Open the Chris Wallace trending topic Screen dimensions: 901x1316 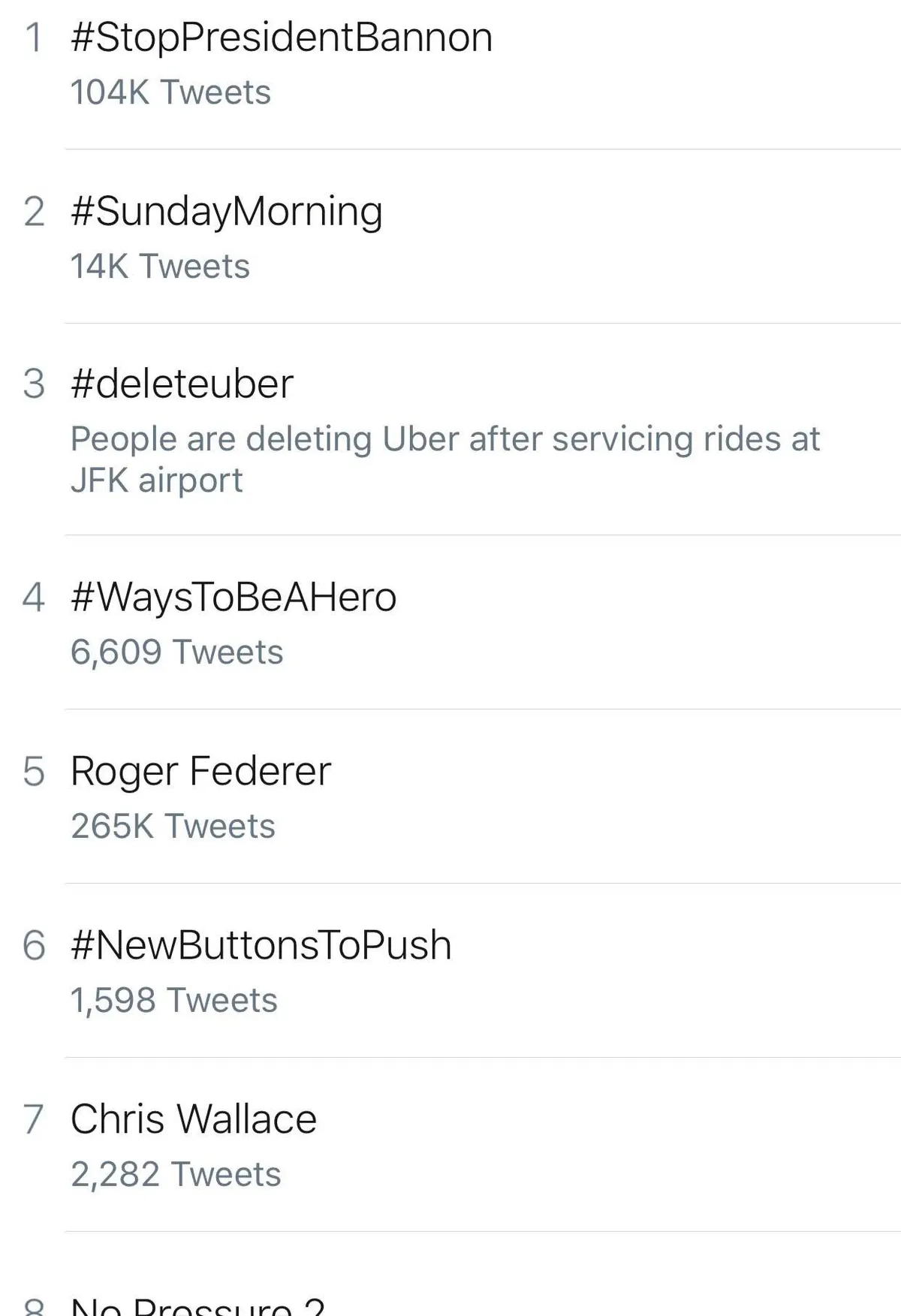(x=194, y=1119)
